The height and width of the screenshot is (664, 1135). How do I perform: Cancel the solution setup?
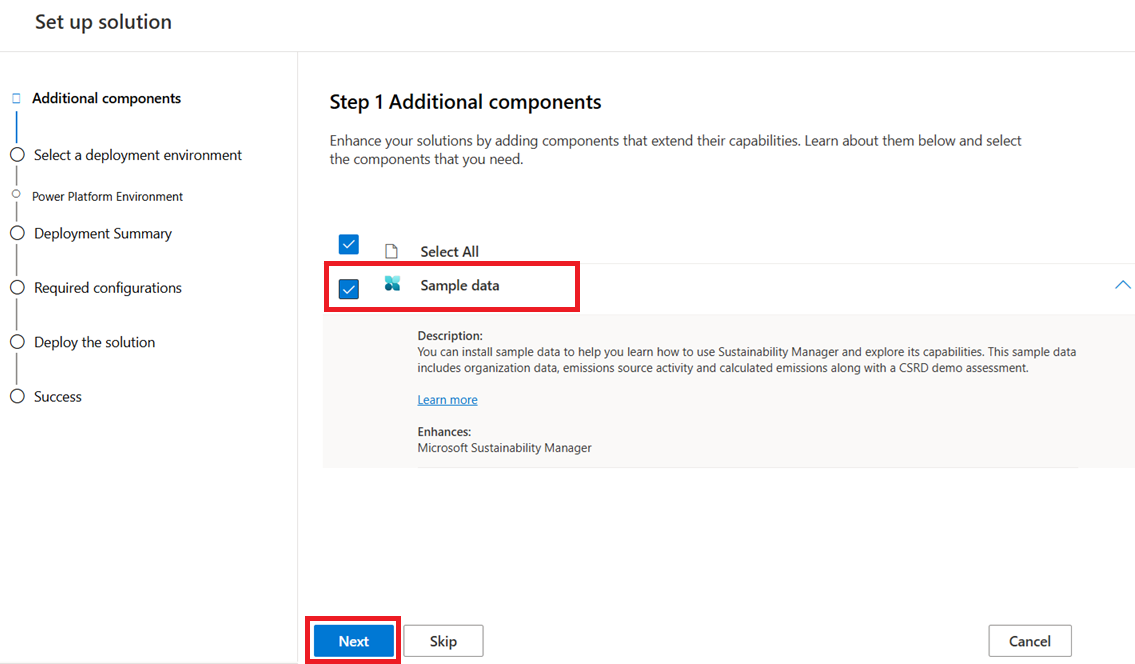tap(1029, 641)
